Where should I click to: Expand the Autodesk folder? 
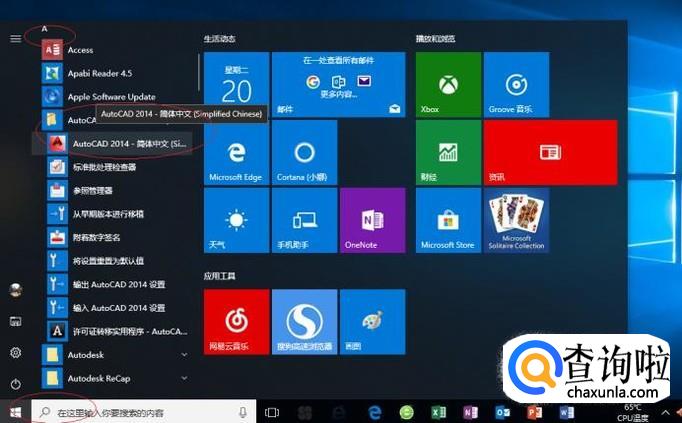coord(115,355)
